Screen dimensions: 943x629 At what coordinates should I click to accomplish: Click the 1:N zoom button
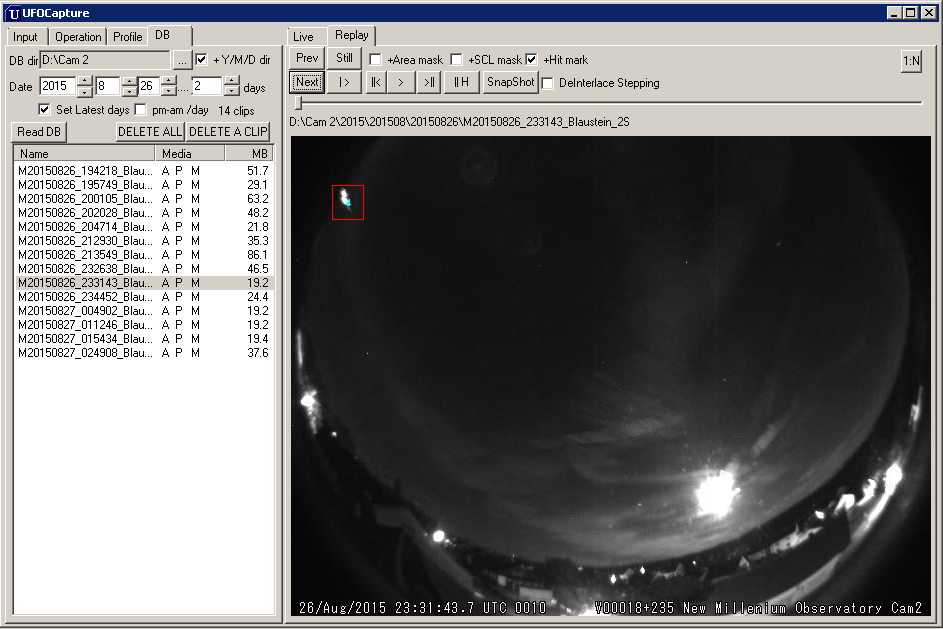(x=911, y=61)
